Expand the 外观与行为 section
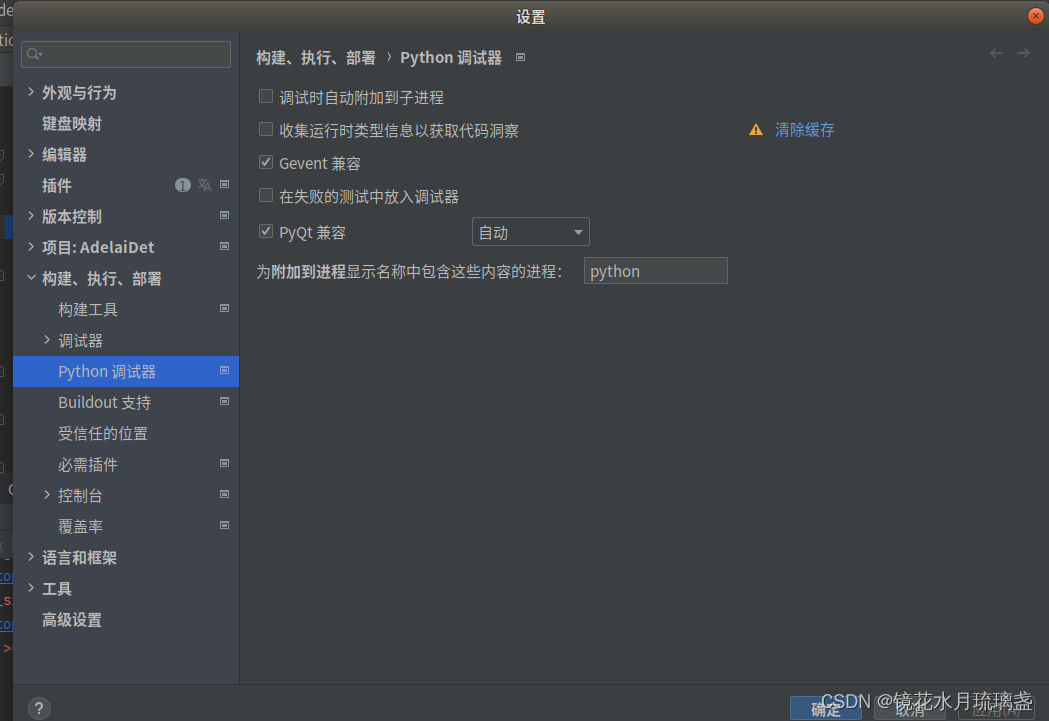This screenshot has height=721, width=1049. coord(32,92)
